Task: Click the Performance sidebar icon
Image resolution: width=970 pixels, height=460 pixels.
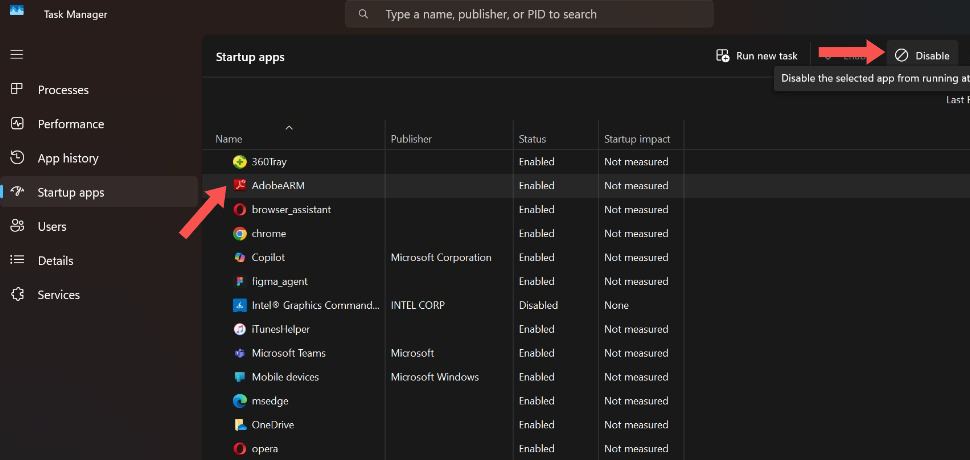Action: (x=17, y=123)
